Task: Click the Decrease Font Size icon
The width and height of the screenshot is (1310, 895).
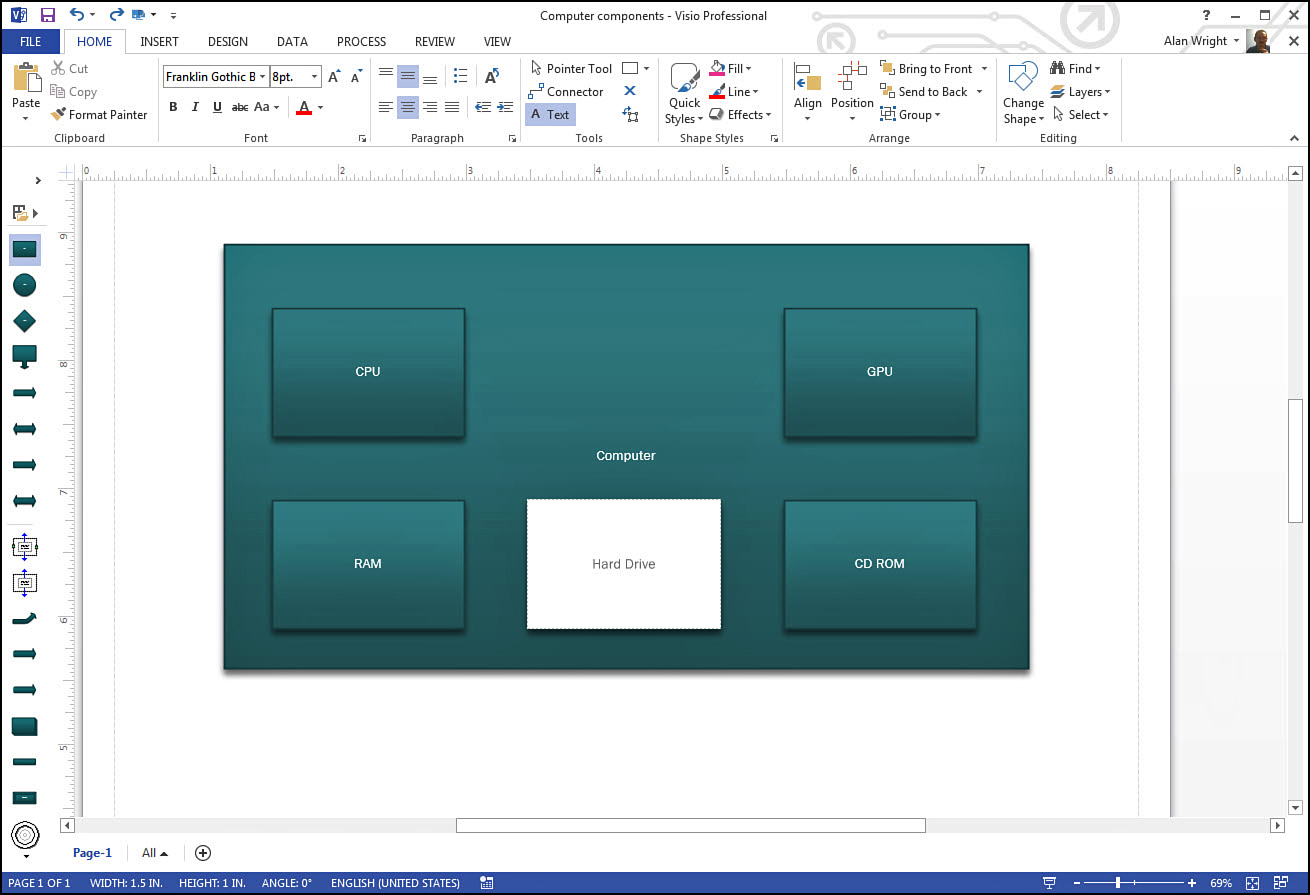Action: pos(356,77)
